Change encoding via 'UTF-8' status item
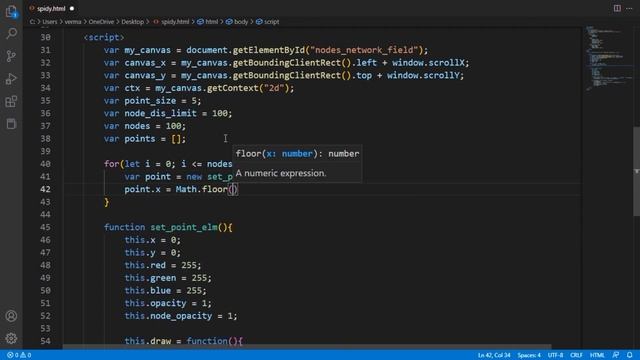 [x=555, y=355]
